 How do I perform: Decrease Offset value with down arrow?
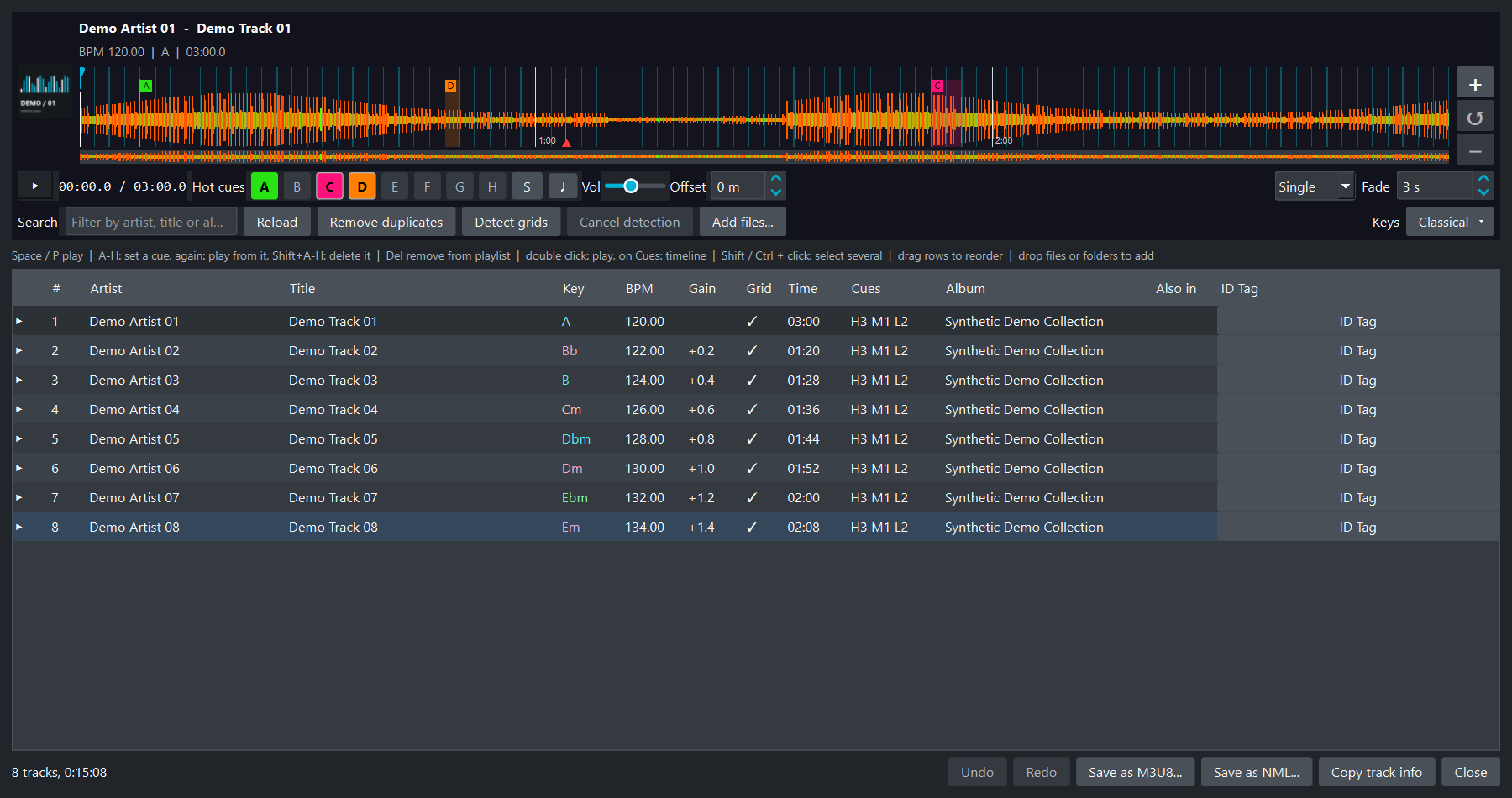(x=776, y=193)
